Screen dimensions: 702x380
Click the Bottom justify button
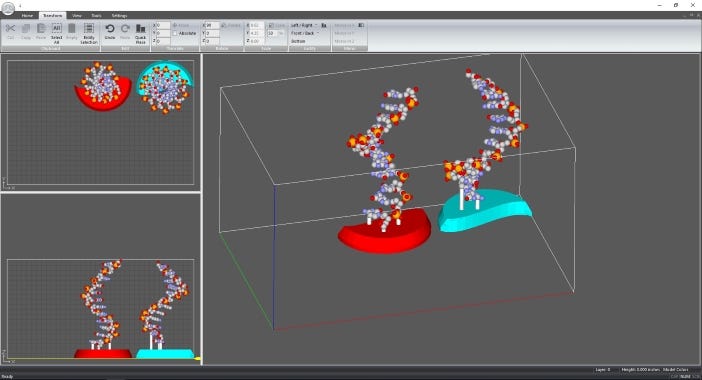298,41
